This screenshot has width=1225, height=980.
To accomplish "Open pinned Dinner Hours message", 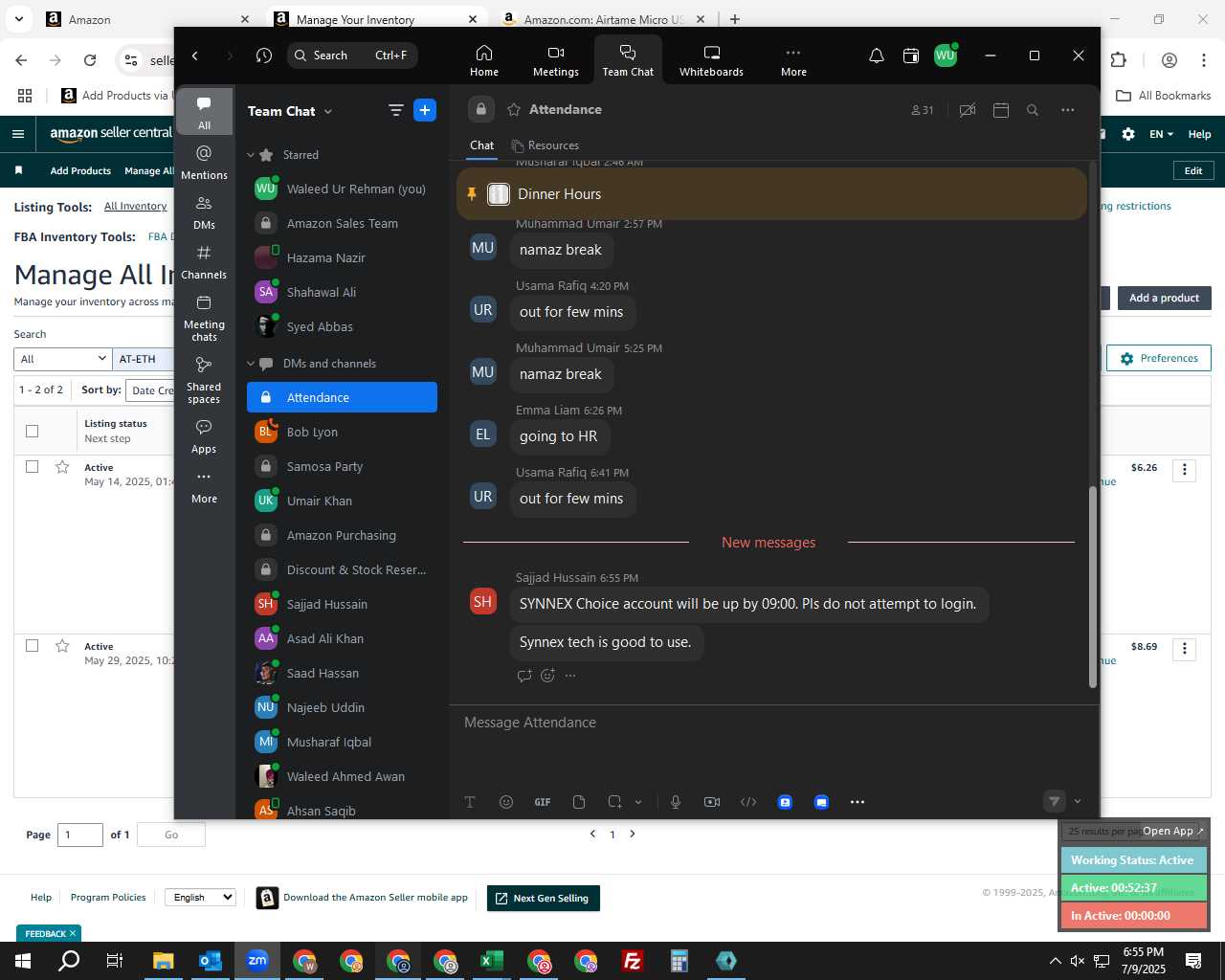I will click(771, 194).
